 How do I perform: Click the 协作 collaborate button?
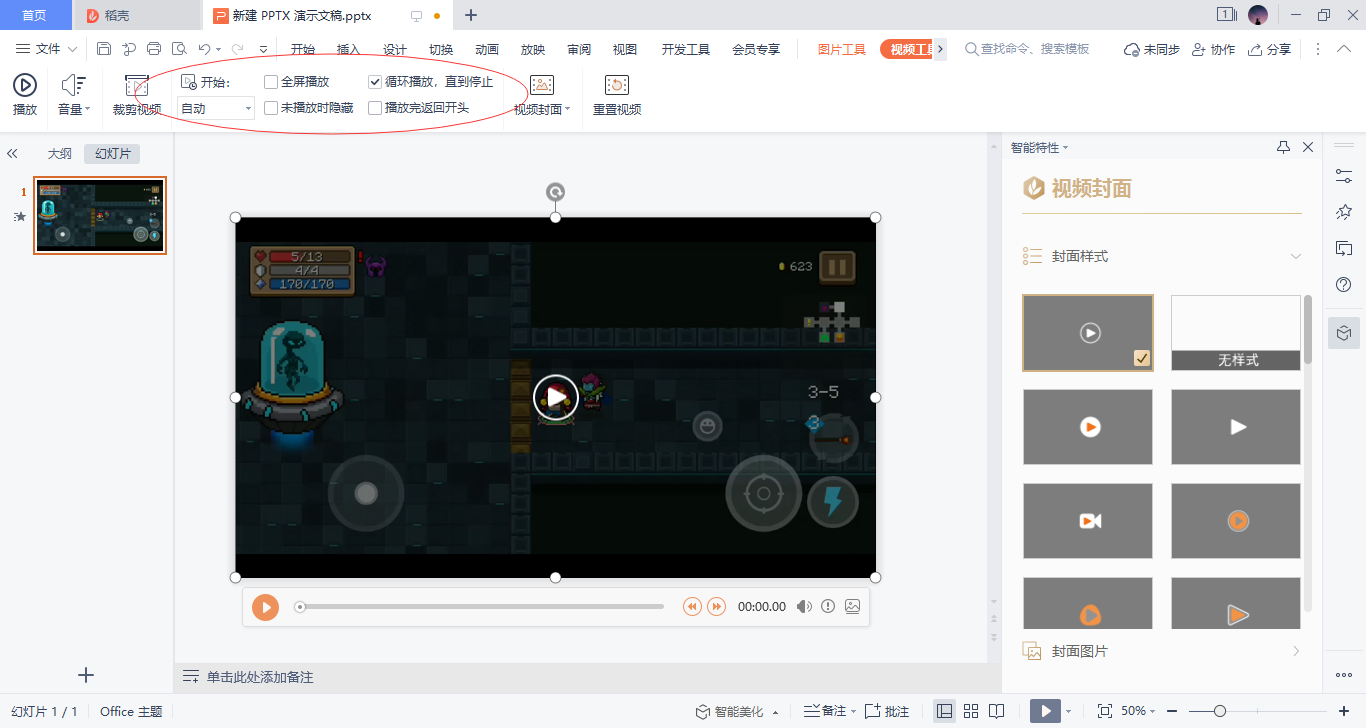coord(1213,49)
